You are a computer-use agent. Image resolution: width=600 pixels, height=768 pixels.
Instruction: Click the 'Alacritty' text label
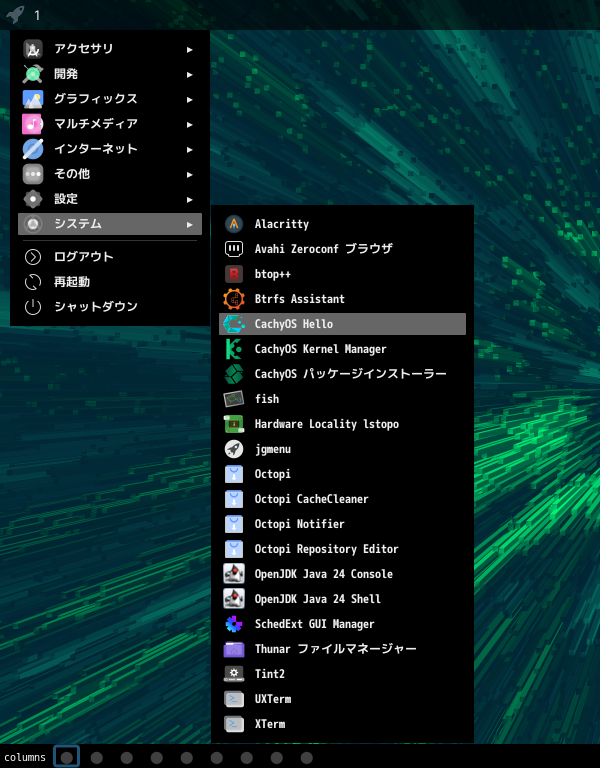tap(282, 224)
